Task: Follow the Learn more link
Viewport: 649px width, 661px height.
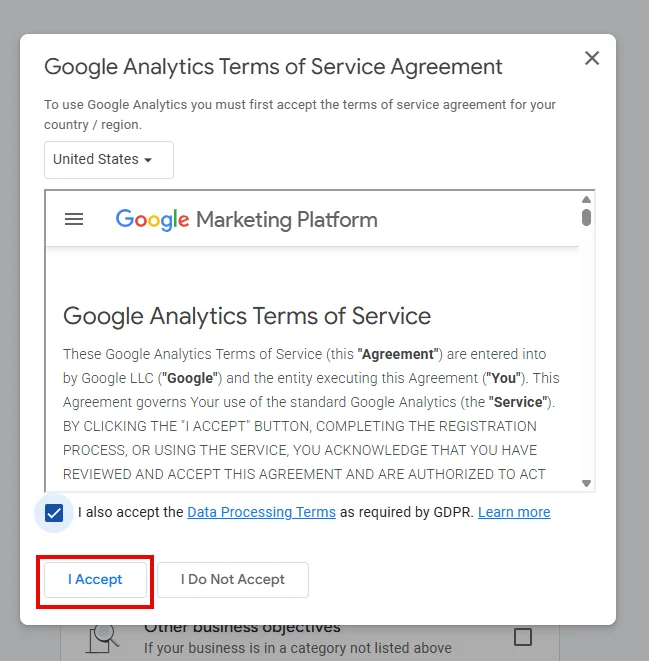Action: pyautogui.click(x=514, y=512)
